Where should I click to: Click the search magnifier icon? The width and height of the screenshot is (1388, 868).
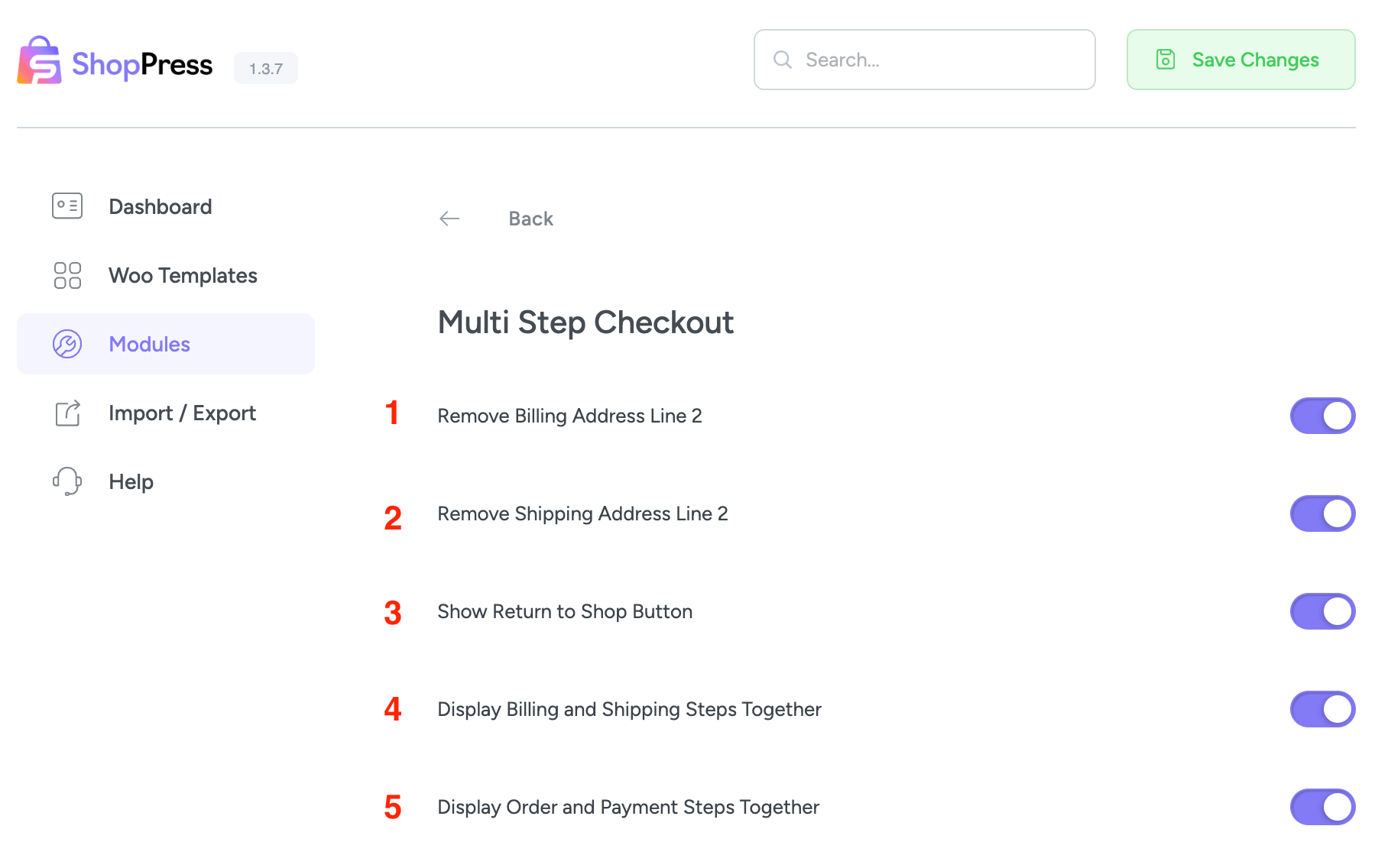pyautogui.click(x=782, y=60)
